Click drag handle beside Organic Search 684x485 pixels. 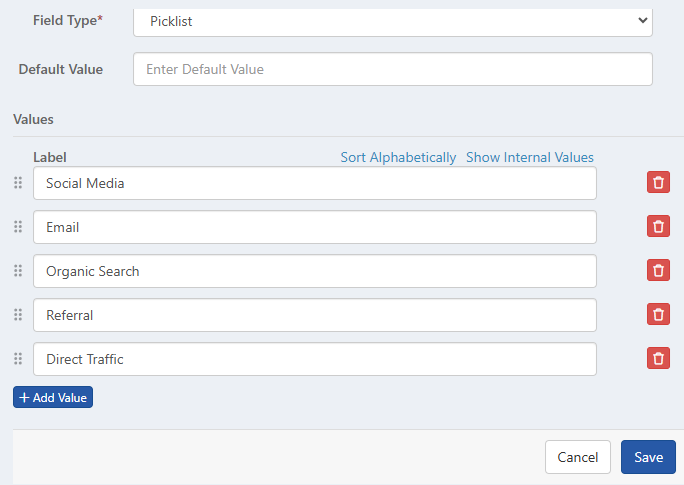18,271
